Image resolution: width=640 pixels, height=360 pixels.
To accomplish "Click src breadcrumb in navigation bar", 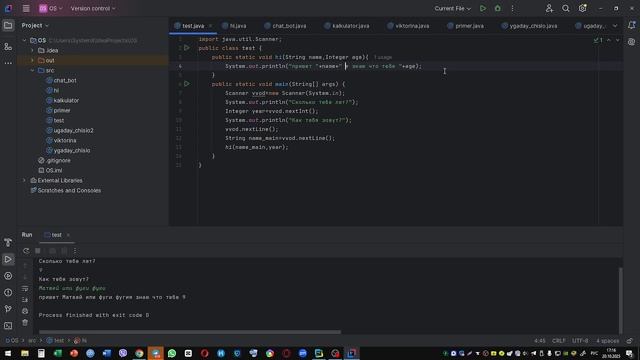I will point(32,340).
